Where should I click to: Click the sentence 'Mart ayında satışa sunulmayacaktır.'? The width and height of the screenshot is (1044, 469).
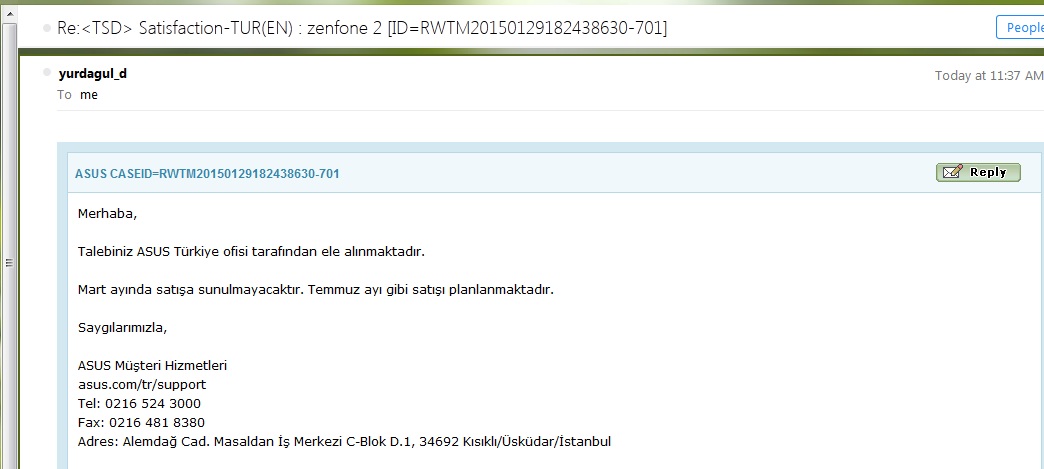click(x=191, y=290)
